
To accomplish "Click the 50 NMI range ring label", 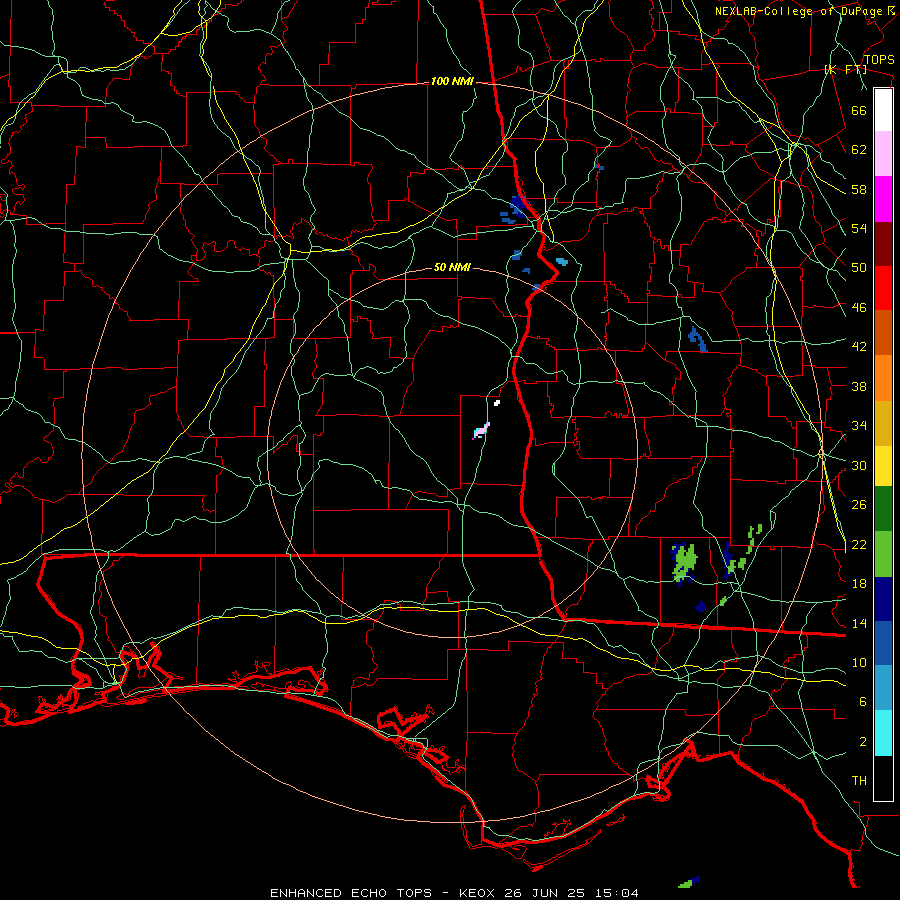I will point(452,267).
